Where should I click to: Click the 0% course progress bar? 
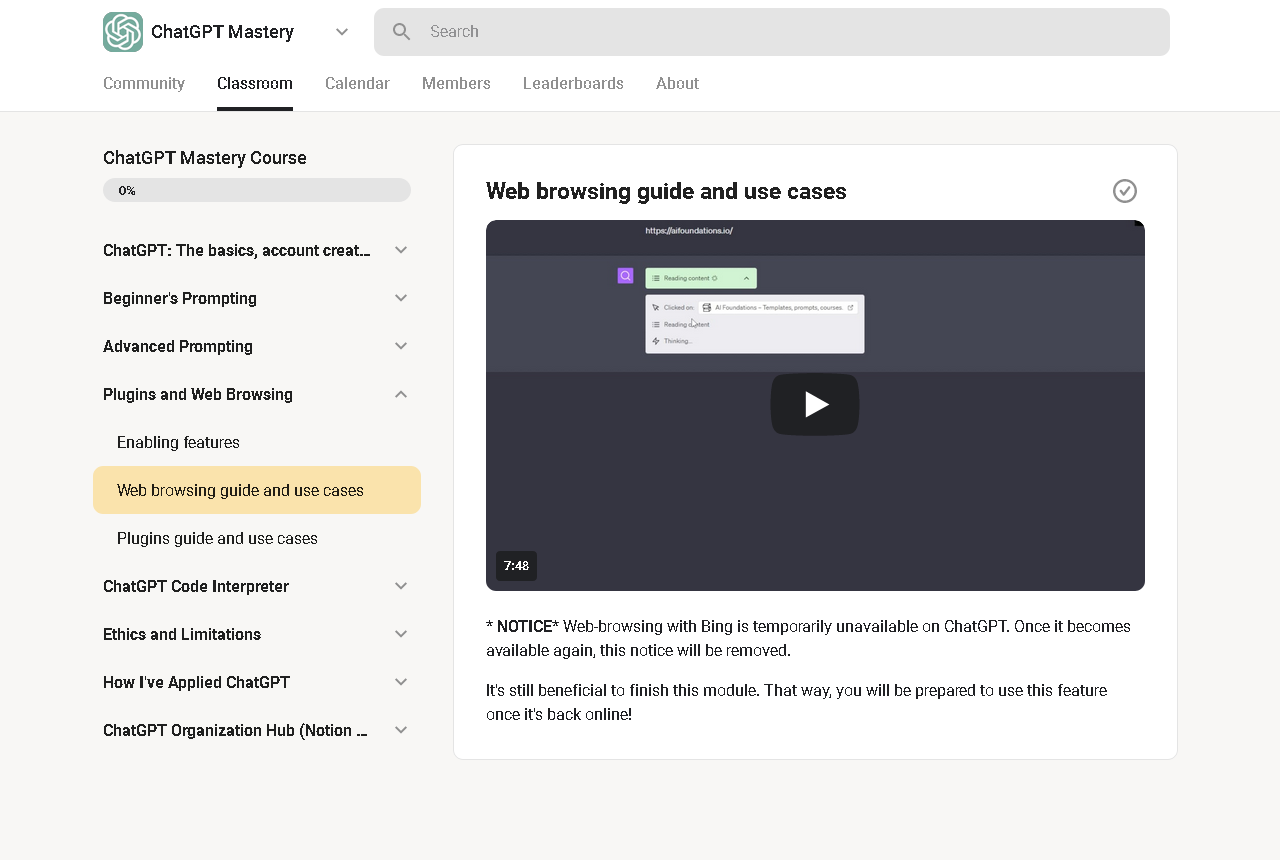pyautogui.click(x=257, y=190)
